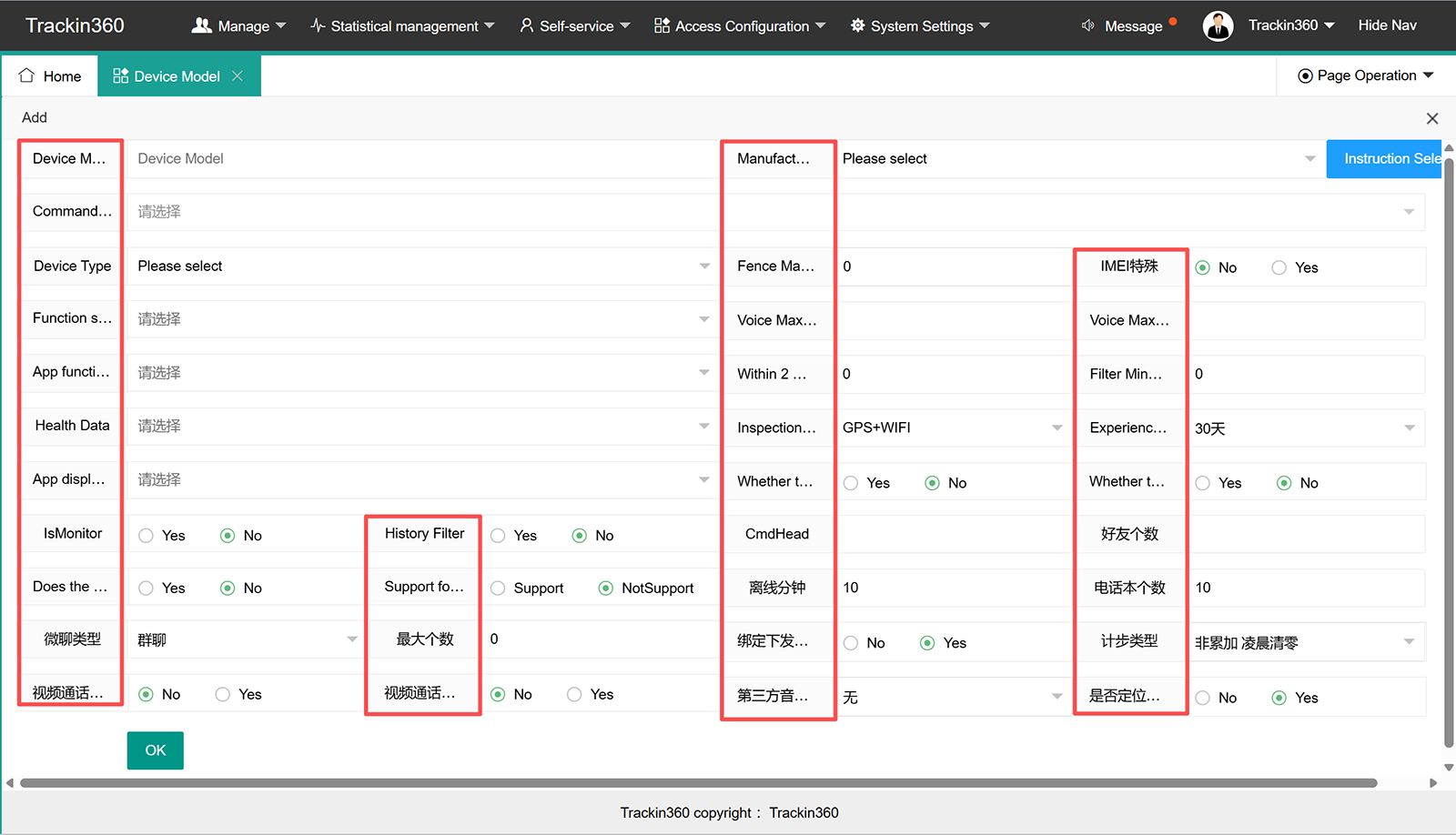Open the Page Operation dropdown
Image resolution: width=1456 pixels, height=835 pixels.
click(1366, 75)
